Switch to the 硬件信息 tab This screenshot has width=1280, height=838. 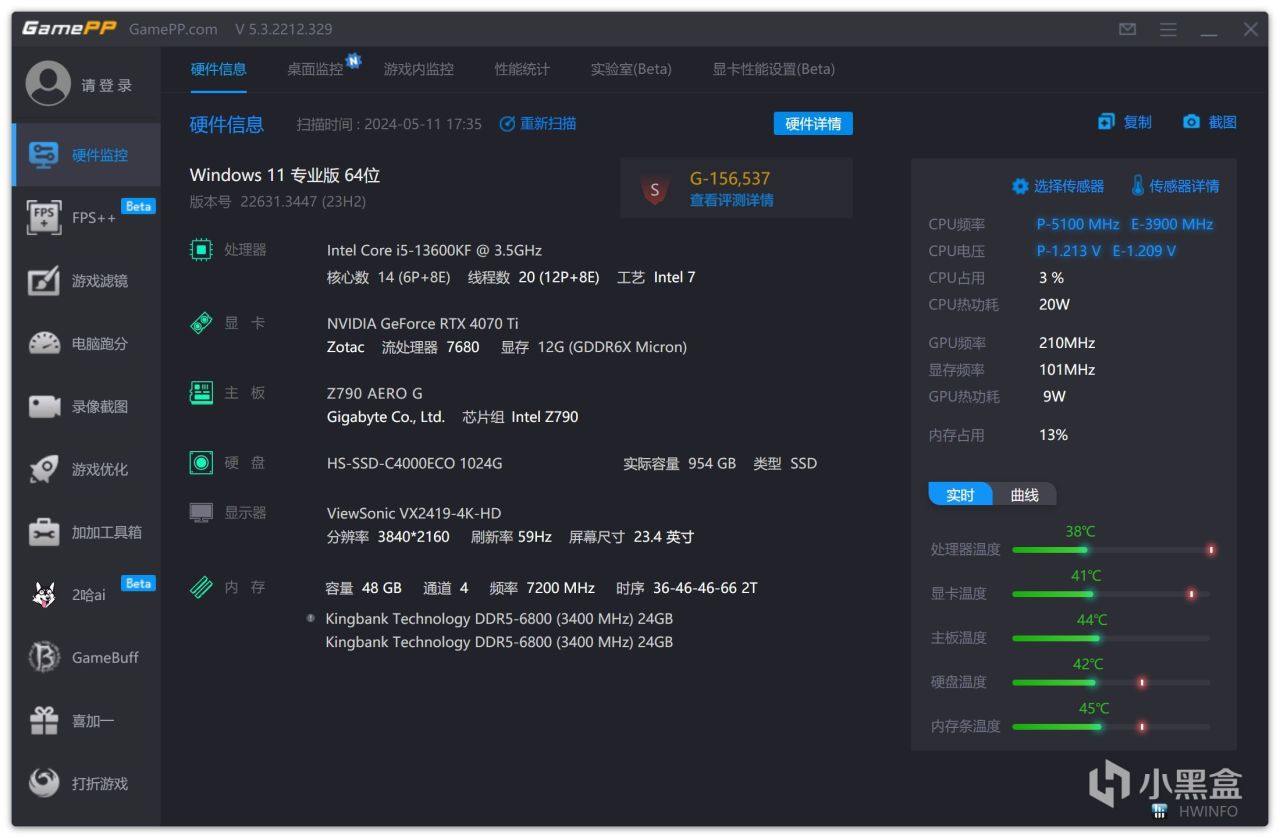pos(218,69)
